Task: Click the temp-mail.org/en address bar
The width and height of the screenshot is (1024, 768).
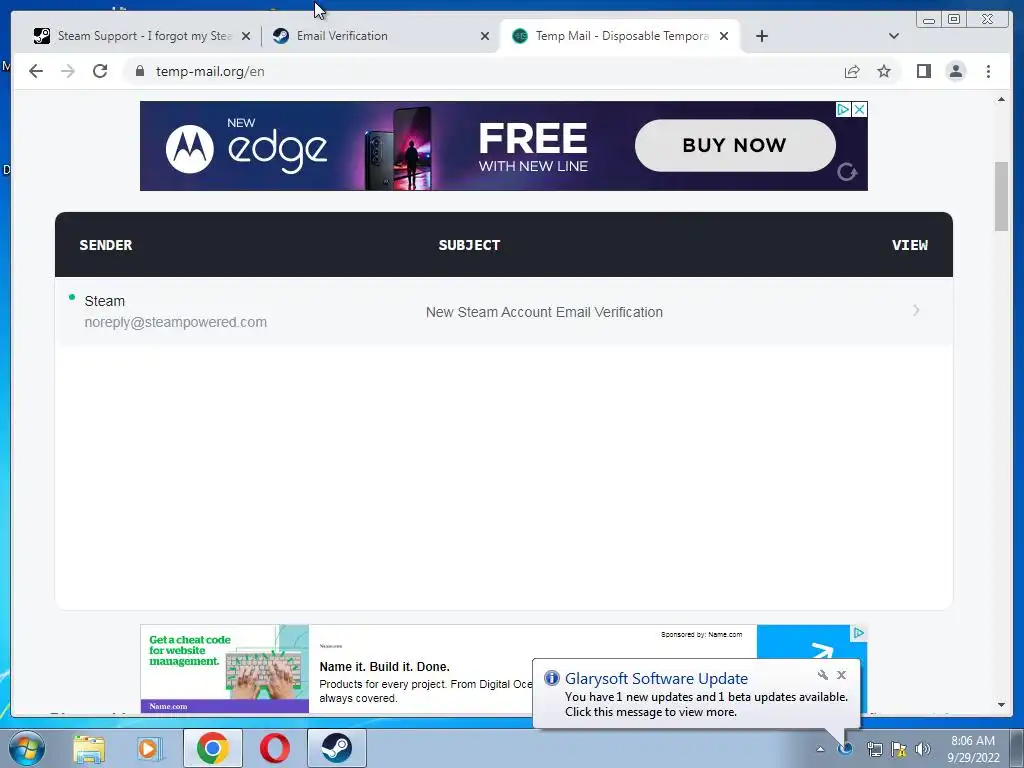Action: coord(480,71)
